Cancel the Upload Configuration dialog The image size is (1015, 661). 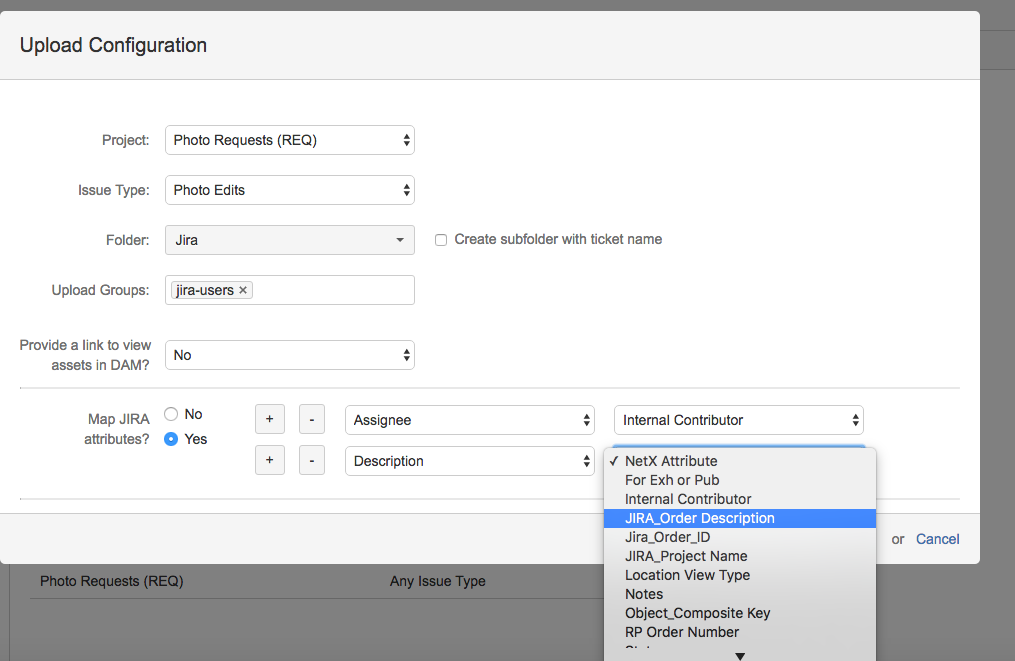click(937, 539)
